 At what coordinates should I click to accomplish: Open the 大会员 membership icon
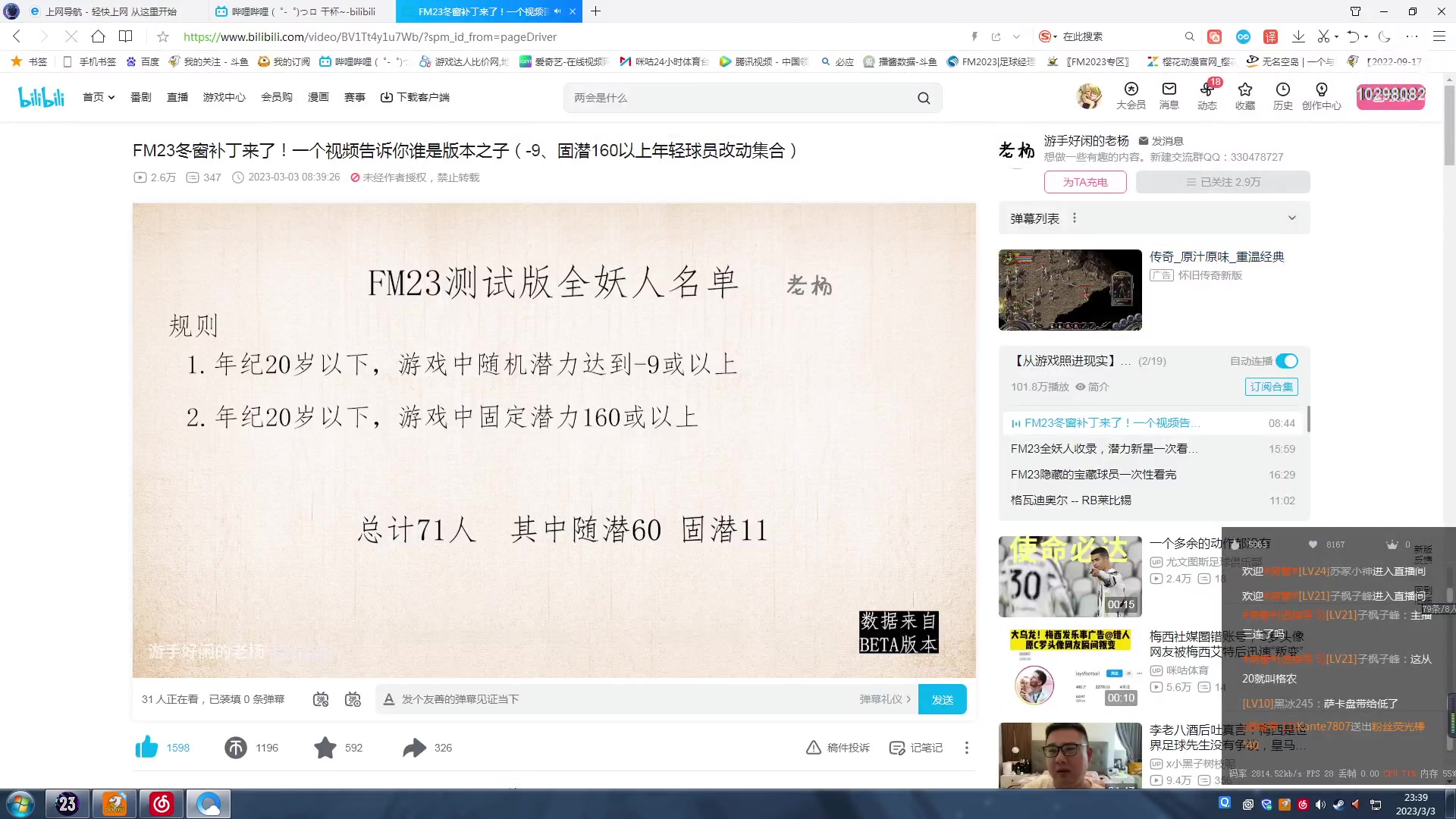click(1131, 96)
